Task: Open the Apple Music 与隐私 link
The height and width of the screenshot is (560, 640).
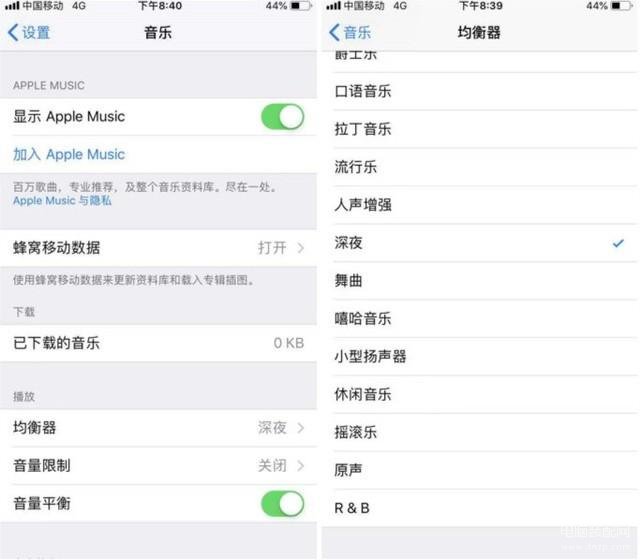Action: click(x=62, y=200)
